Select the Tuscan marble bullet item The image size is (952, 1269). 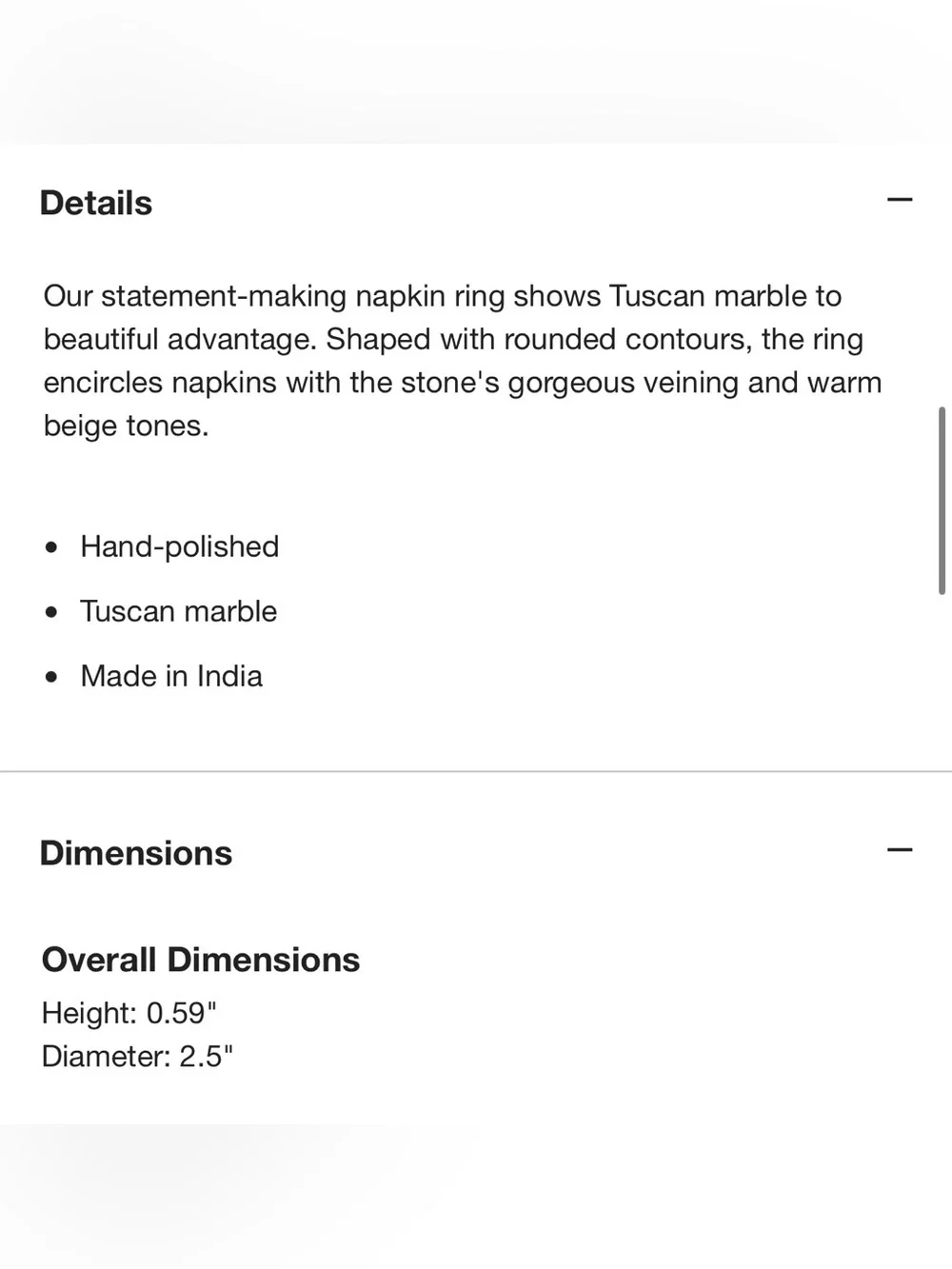(179, 611)
